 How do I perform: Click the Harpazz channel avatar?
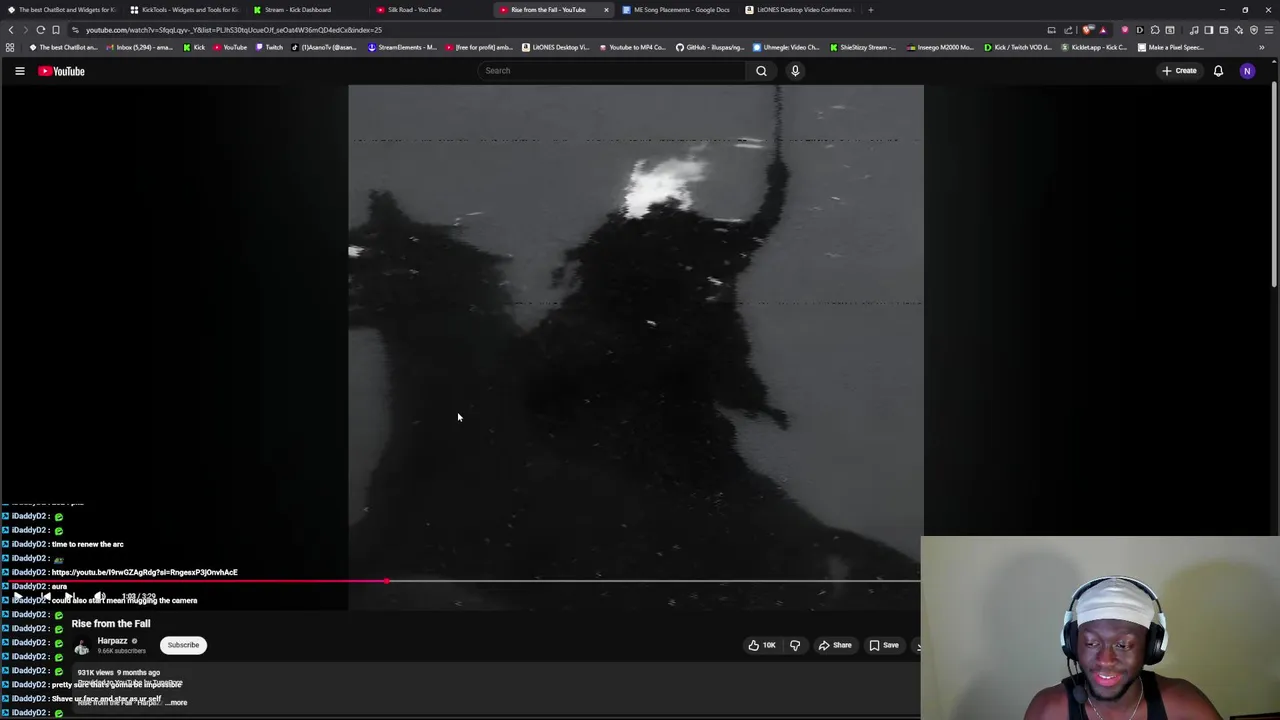coord(81,646)
